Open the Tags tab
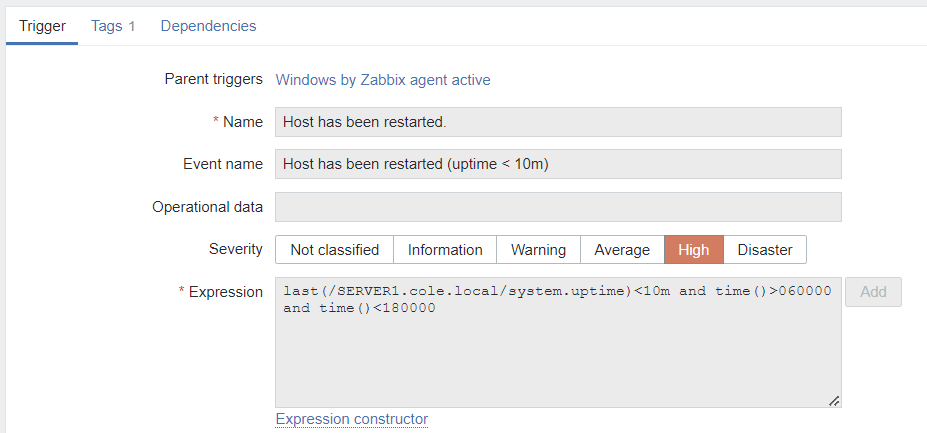 113,26
